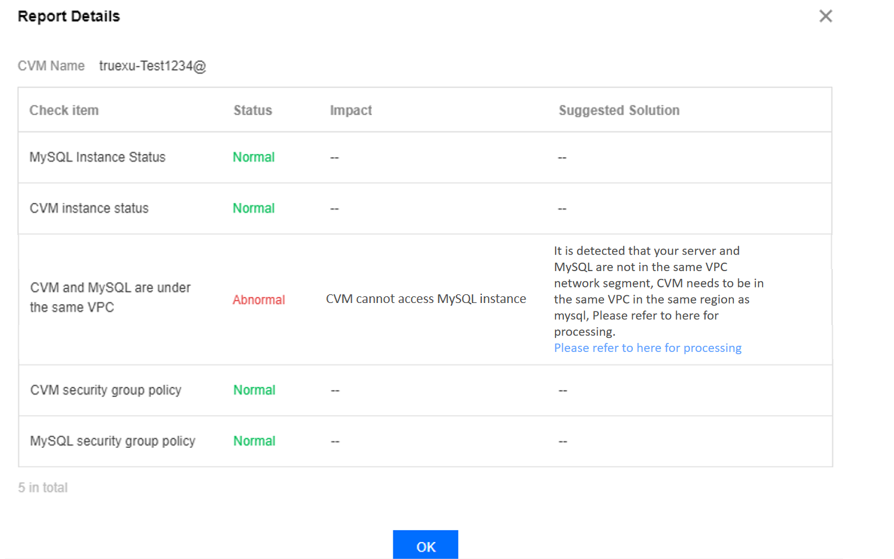Click the Impact column header
The height and width of the screenshot is (559, 894).
351,110
